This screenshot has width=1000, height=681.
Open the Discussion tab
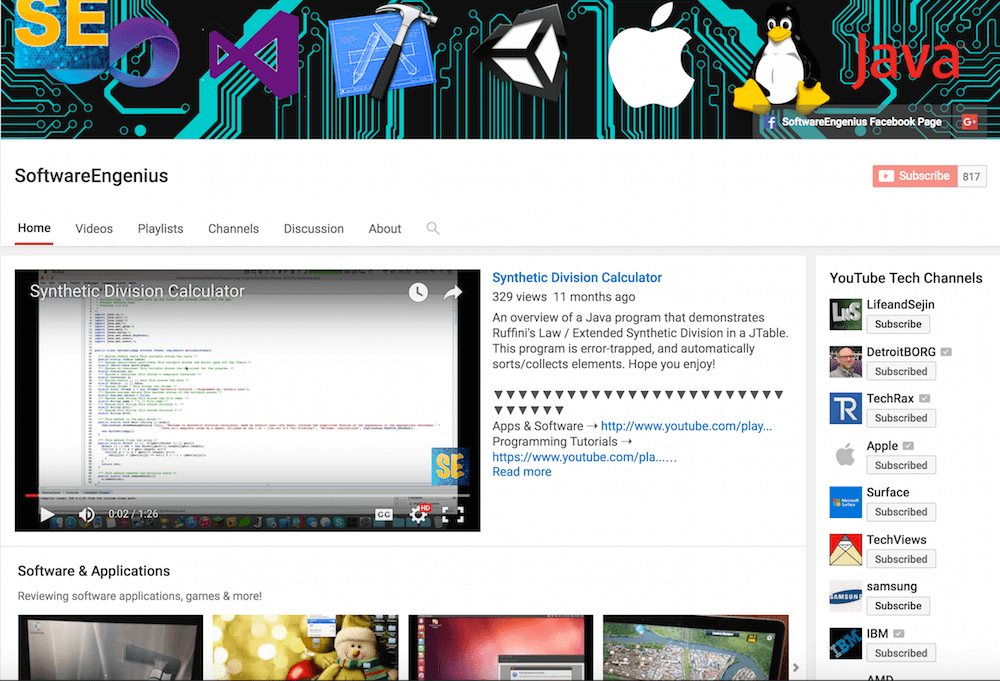click(314, 229)
